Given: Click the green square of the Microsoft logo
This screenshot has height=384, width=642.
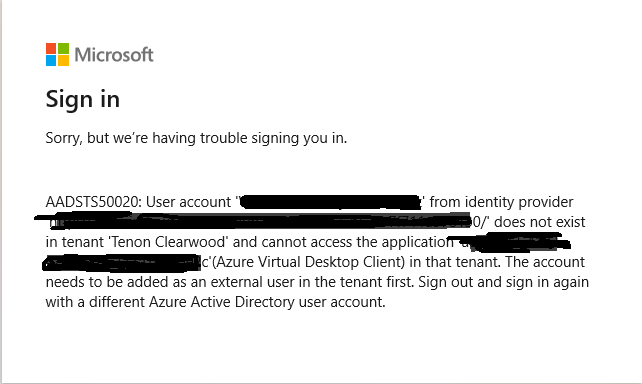Looking at the screenshot, I should pos(63,49).
